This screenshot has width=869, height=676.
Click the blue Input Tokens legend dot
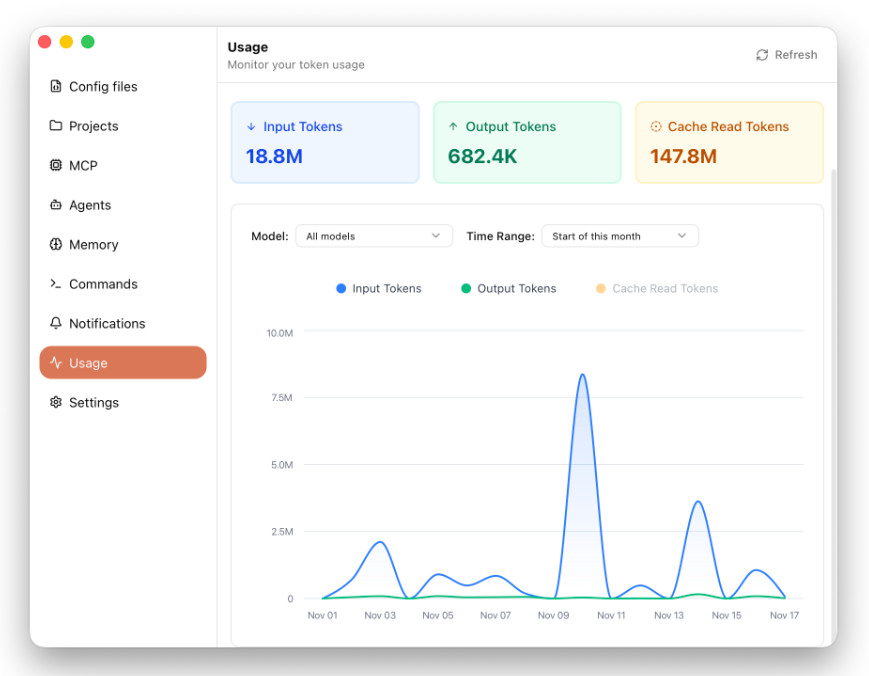click(x=341, y=288)
